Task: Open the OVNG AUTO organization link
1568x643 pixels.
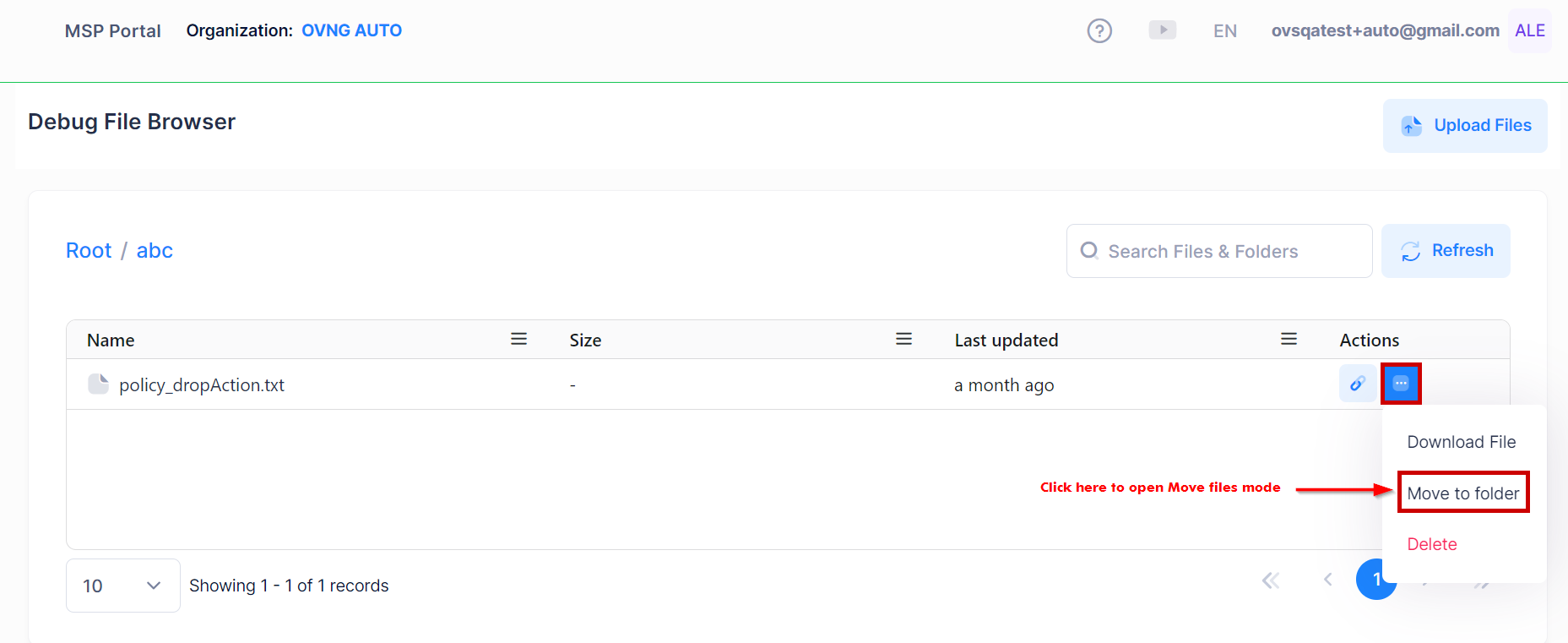Action: (x=352, y=30)
